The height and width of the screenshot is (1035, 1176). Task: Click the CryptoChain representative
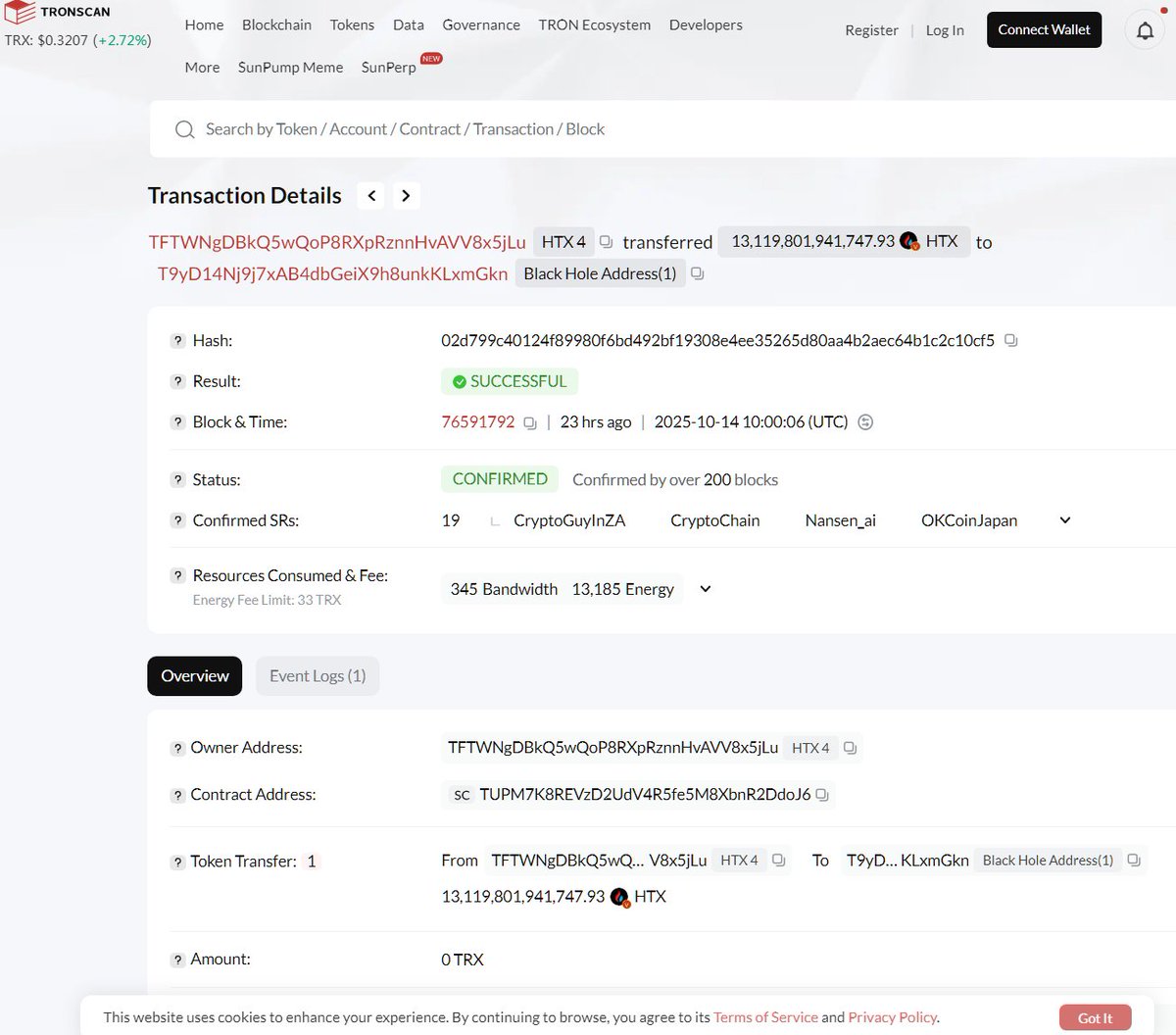click(x=714, y=520)
